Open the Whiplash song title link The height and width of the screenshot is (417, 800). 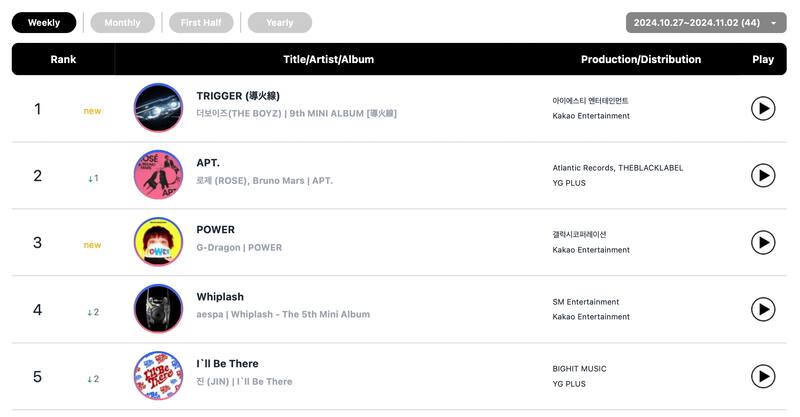tap(220, 297)
